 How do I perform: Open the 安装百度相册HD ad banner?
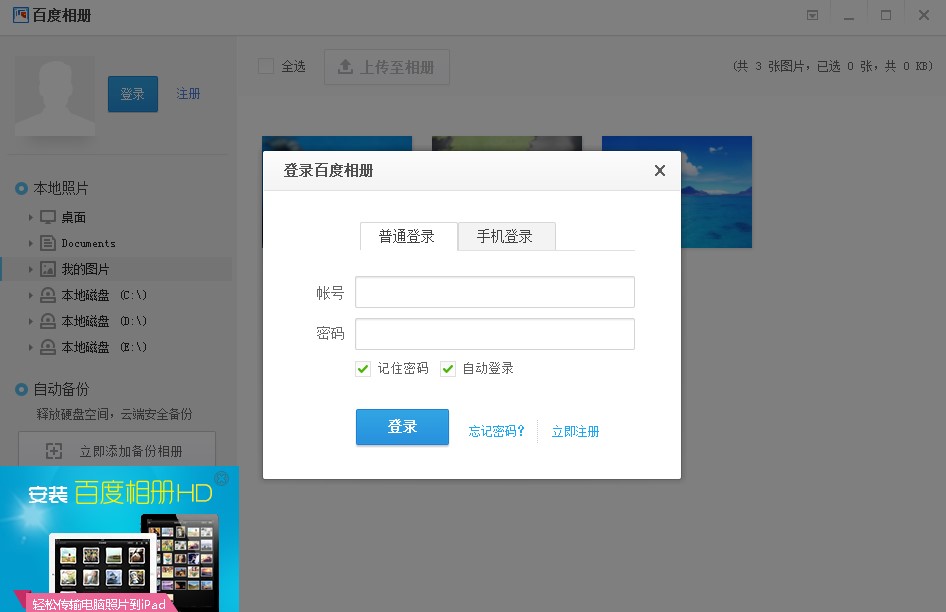119,539
